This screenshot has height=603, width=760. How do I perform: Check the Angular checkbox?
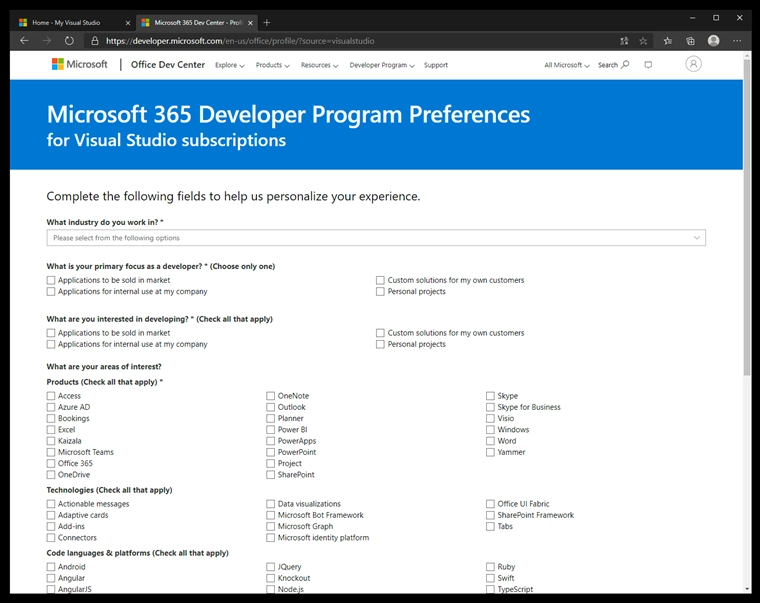coord(51,578)
